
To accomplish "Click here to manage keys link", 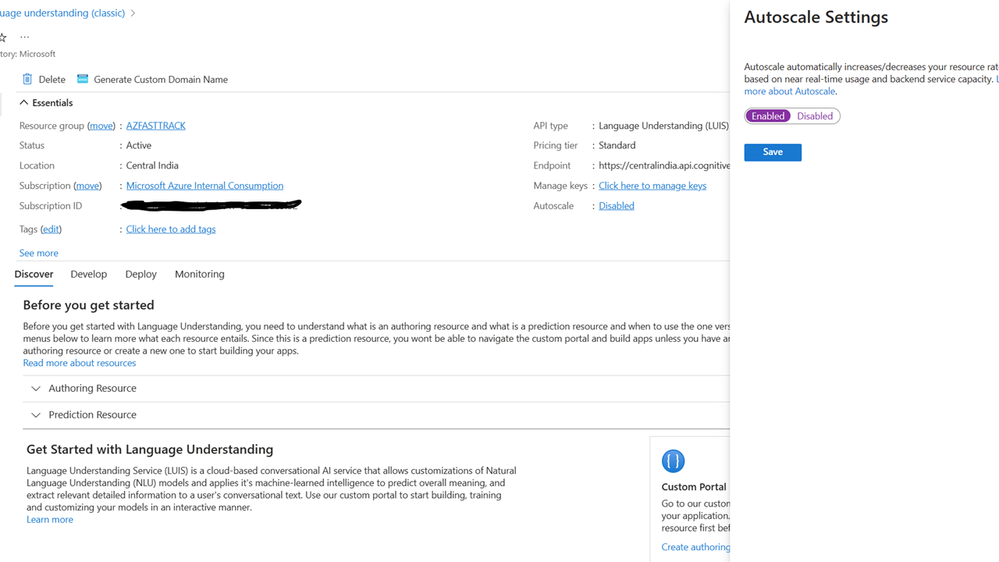I will (x=652, y=185).
